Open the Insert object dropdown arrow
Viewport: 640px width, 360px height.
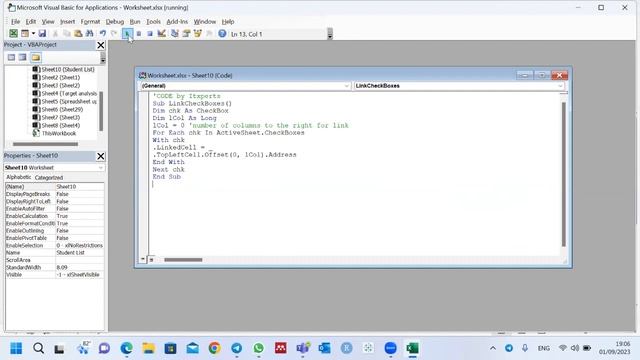click(x=33, y=33)
